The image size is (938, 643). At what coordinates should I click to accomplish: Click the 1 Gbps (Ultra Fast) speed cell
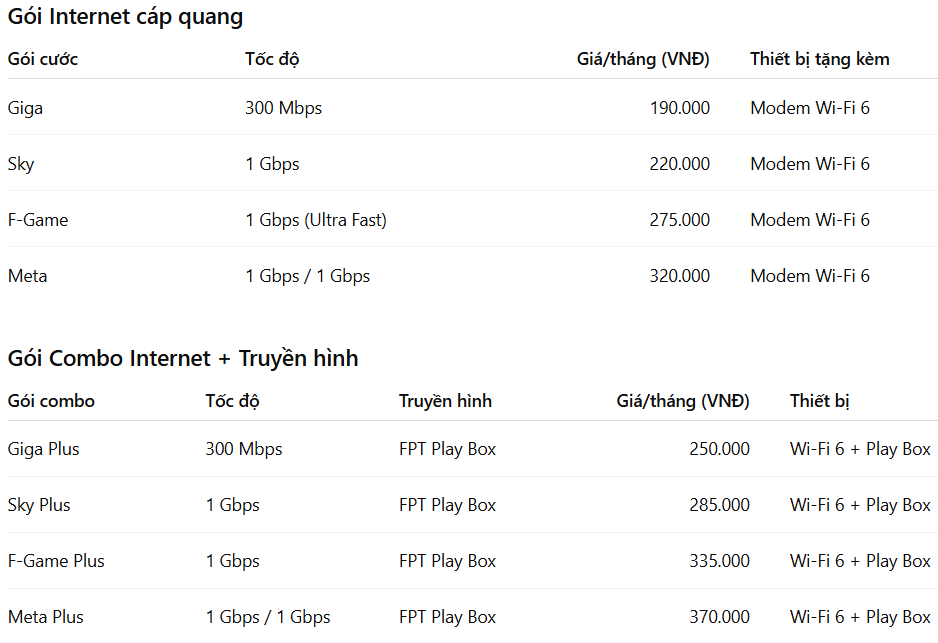[x=316, y=220]
